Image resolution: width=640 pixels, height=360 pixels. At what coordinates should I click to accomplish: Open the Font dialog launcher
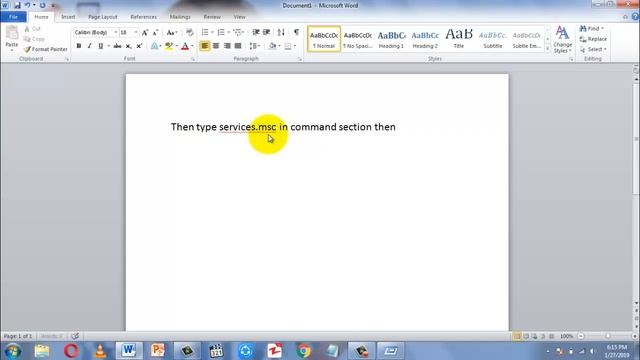tap(193, 59)
